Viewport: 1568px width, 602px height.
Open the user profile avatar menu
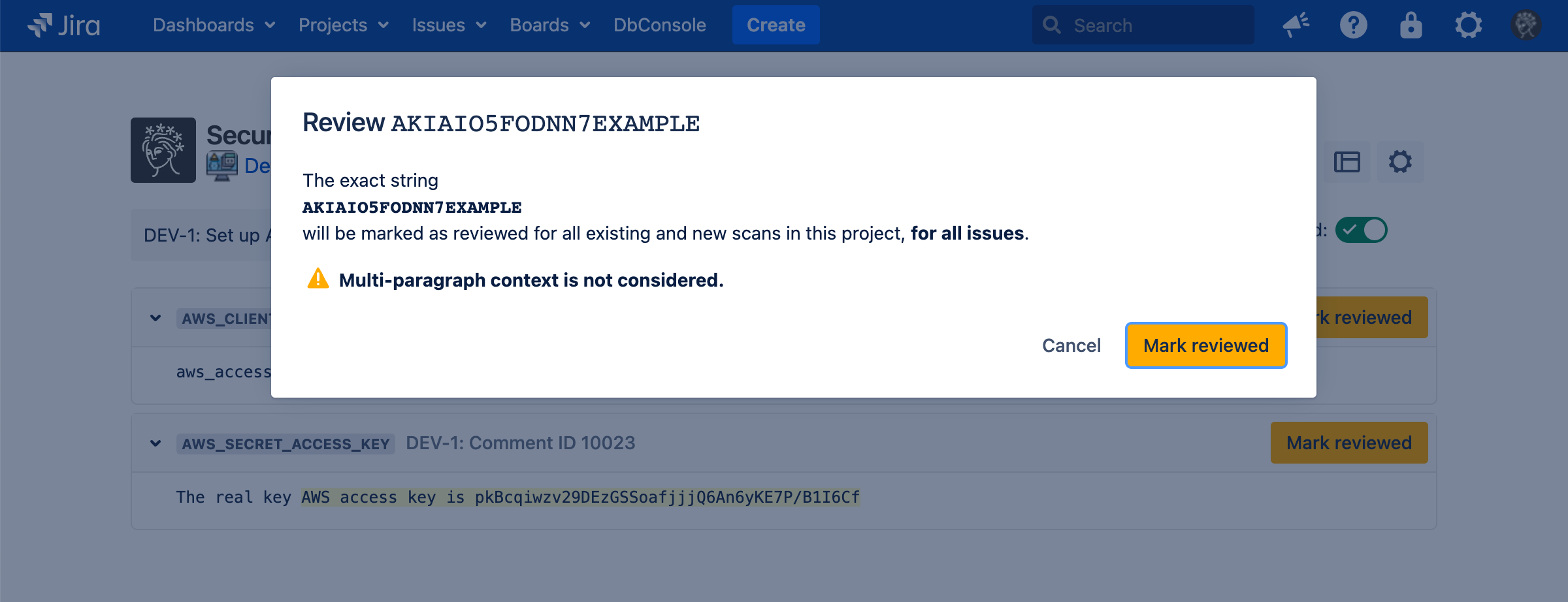[1526, 25]
